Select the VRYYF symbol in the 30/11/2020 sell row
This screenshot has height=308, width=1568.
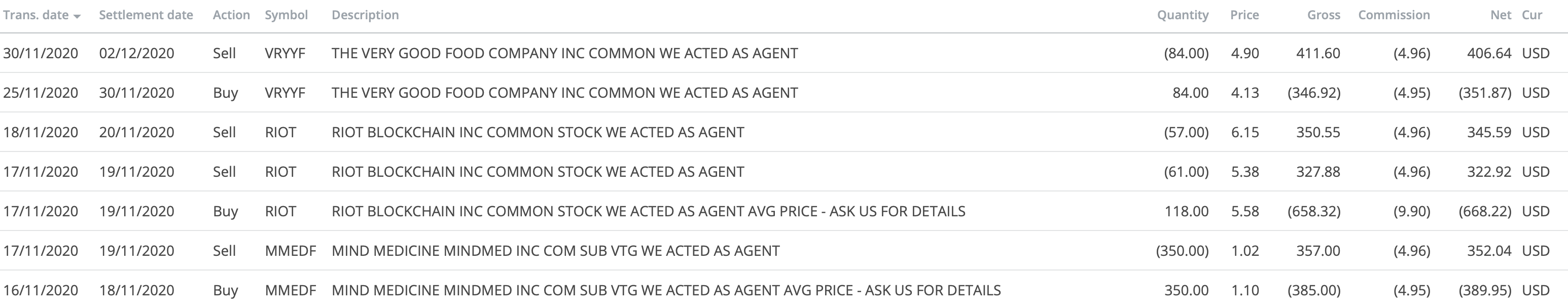[284, 54]
